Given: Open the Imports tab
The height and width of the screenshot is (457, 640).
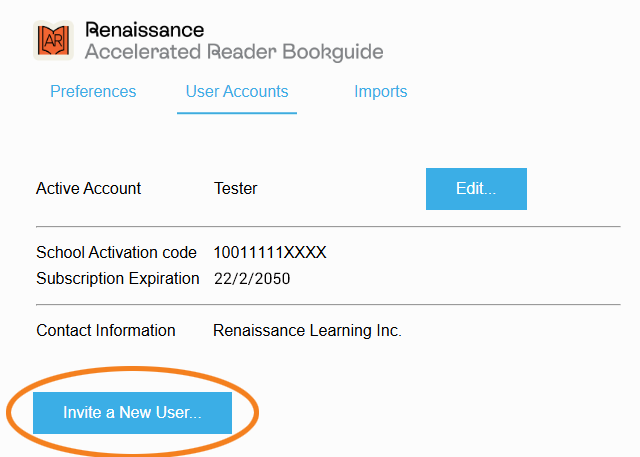Looking at the screenshot, I should tap(380, 92).
